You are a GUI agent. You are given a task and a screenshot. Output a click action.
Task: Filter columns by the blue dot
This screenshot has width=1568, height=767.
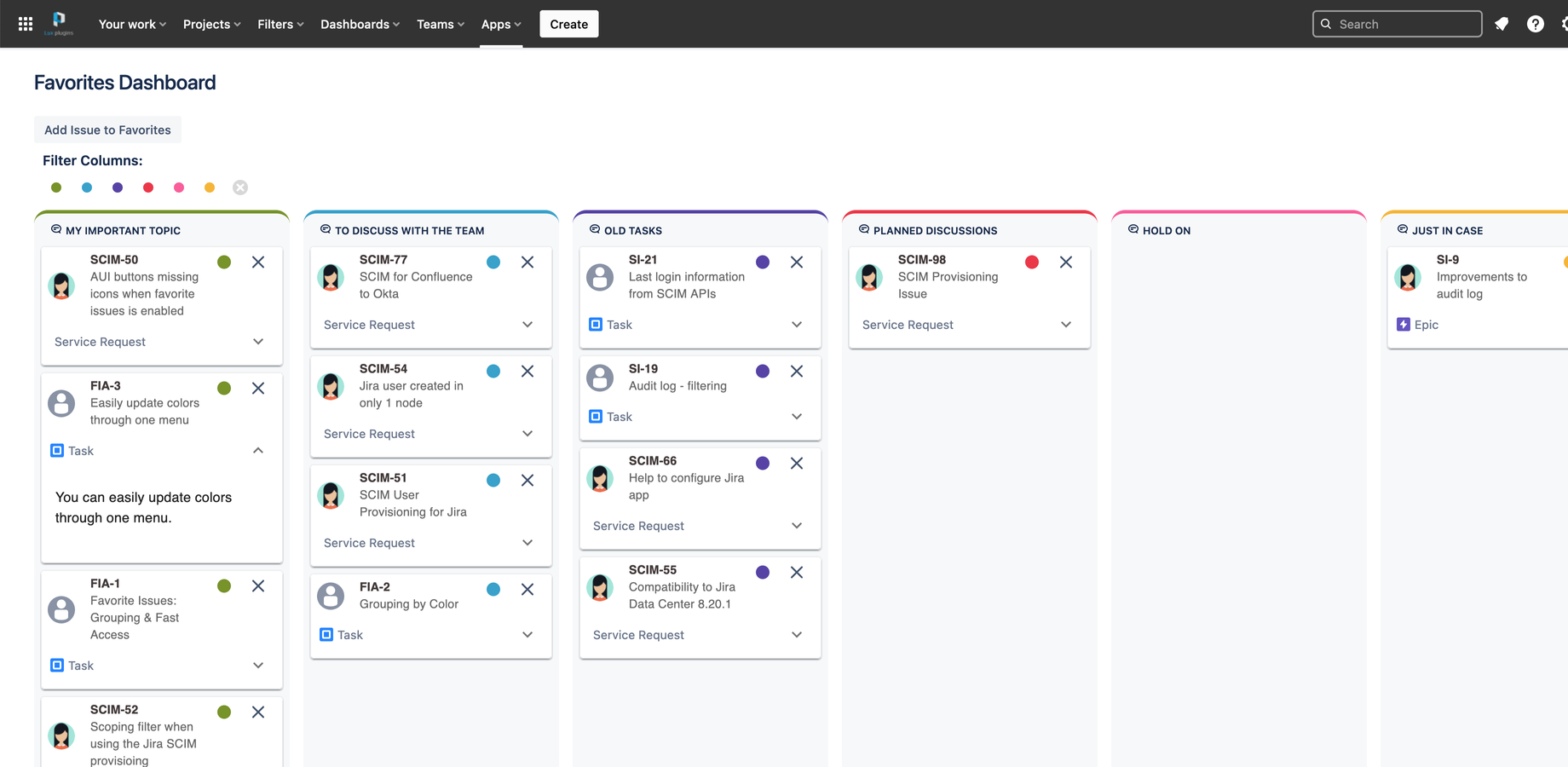[x=87, y=187]
